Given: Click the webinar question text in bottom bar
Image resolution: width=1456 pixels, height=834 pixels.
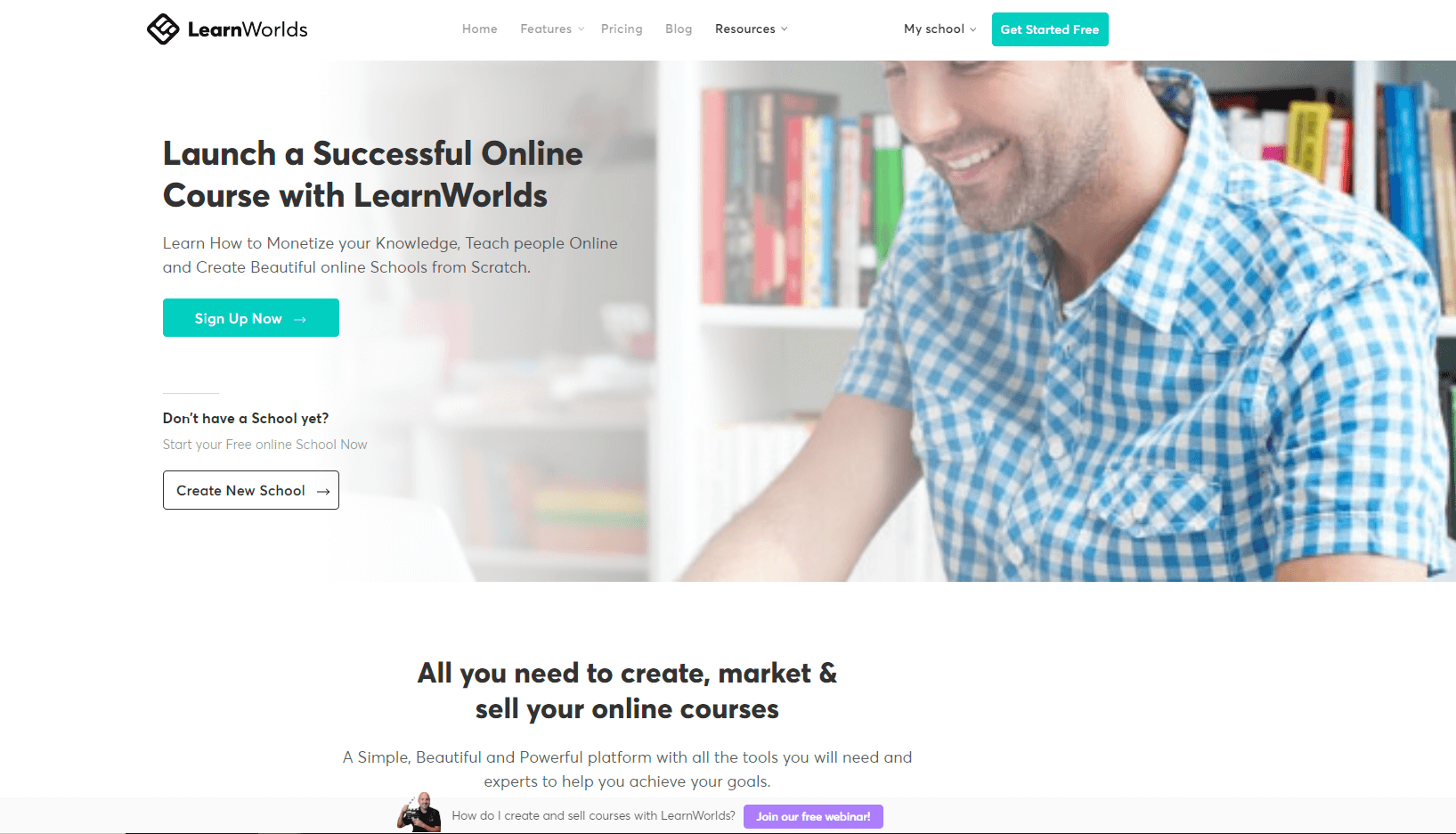Looking at the screenshot, I should [593, 815].
